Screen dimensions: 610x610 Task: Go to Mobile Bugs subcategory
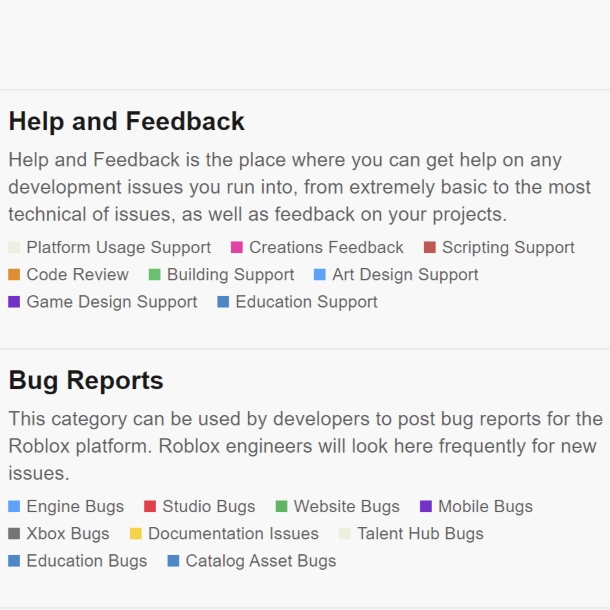(x=477, y=507)
